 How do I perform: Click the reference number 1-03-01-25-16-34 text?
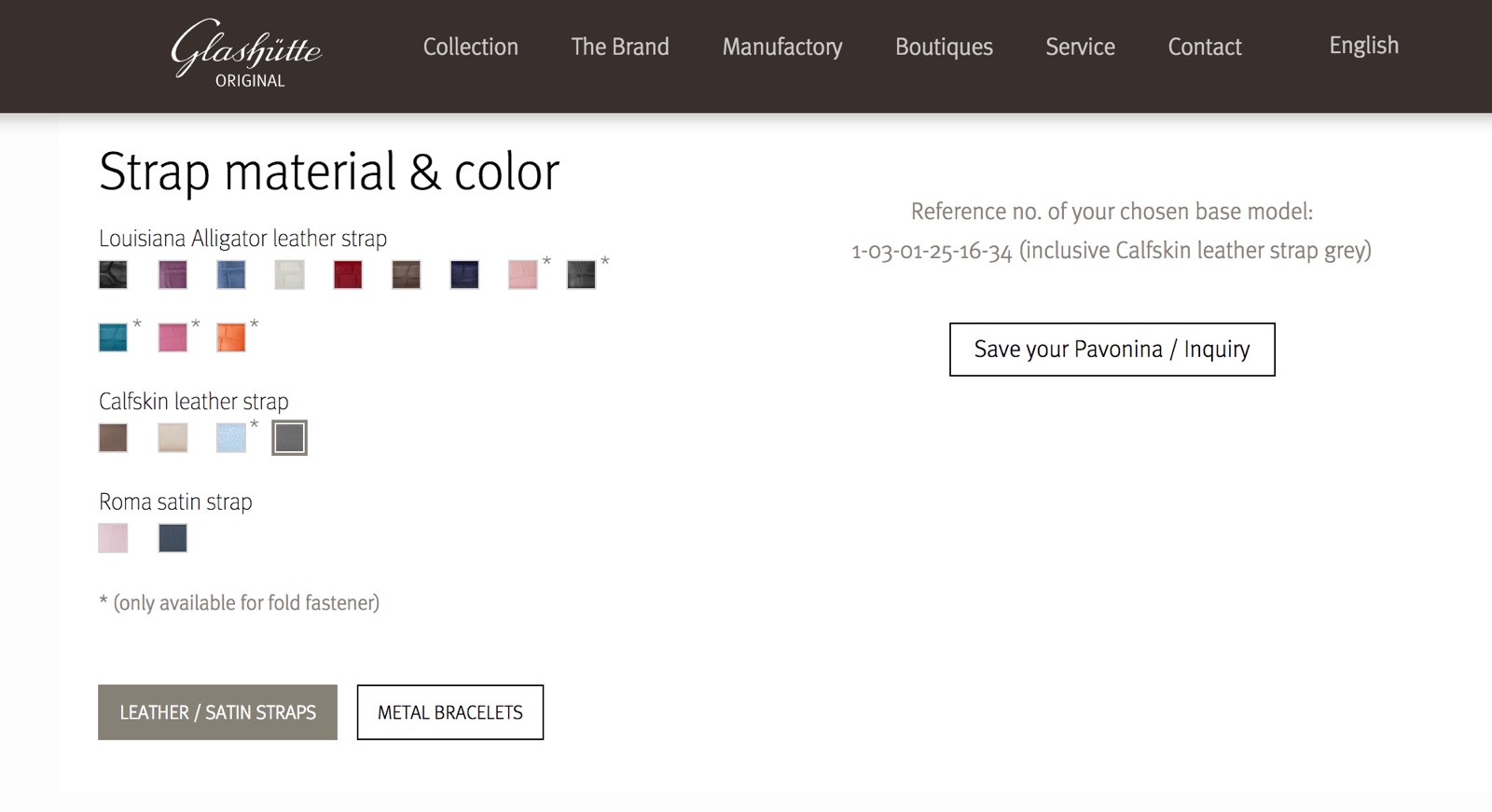[932, 251]
